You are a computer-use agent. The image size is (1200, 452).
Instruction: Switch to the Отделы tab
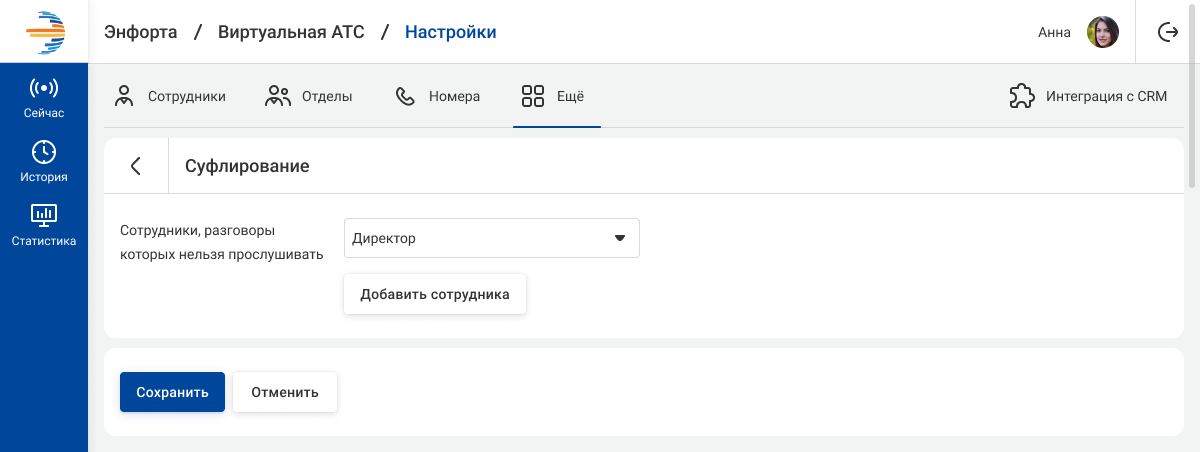point(308,97)
